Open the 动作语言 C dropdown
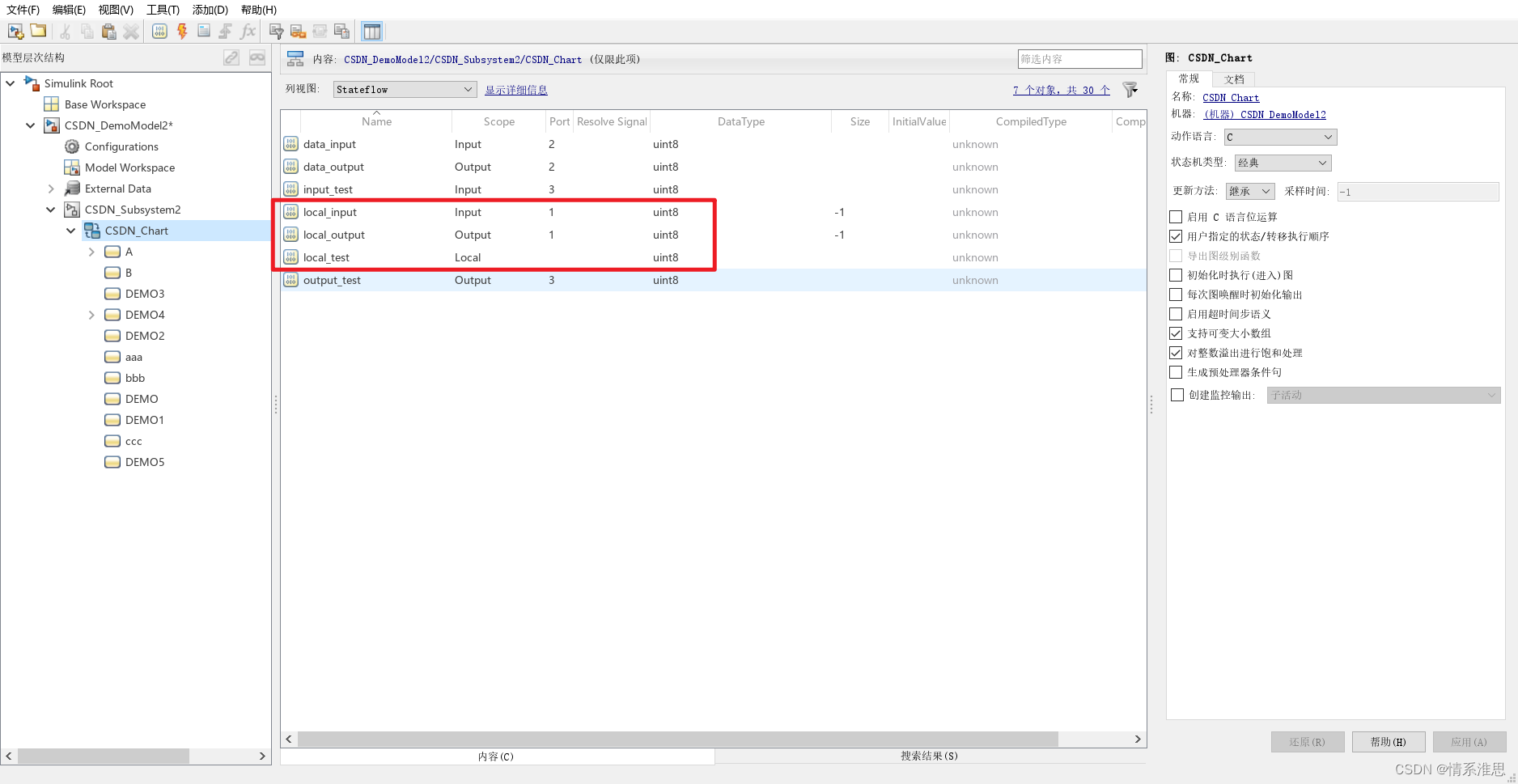Image resolution: width=1518 pixels, height=784 pixels. coord(1280,138)
